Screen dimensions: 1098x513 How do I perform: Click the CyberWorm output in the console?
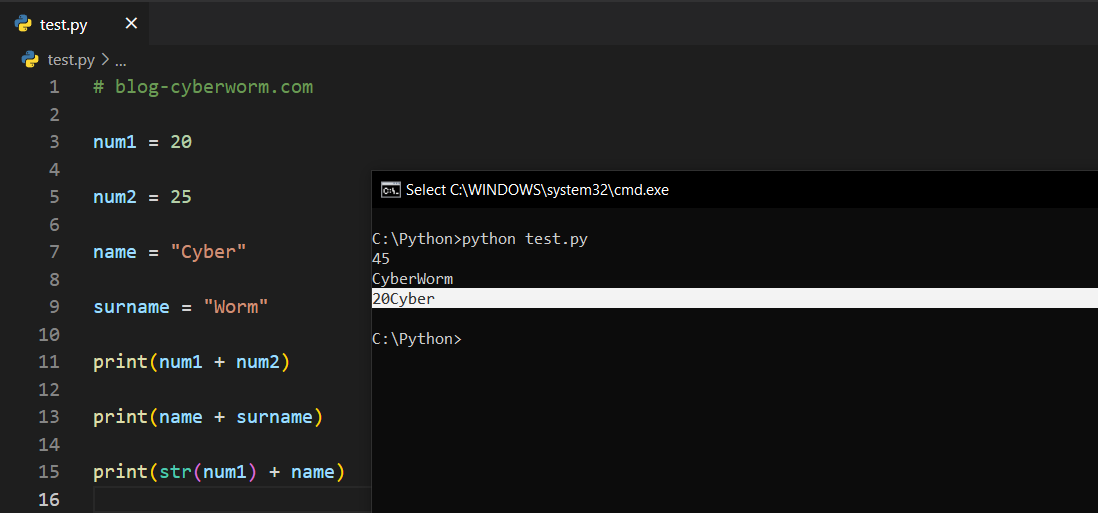pos(412,279)
